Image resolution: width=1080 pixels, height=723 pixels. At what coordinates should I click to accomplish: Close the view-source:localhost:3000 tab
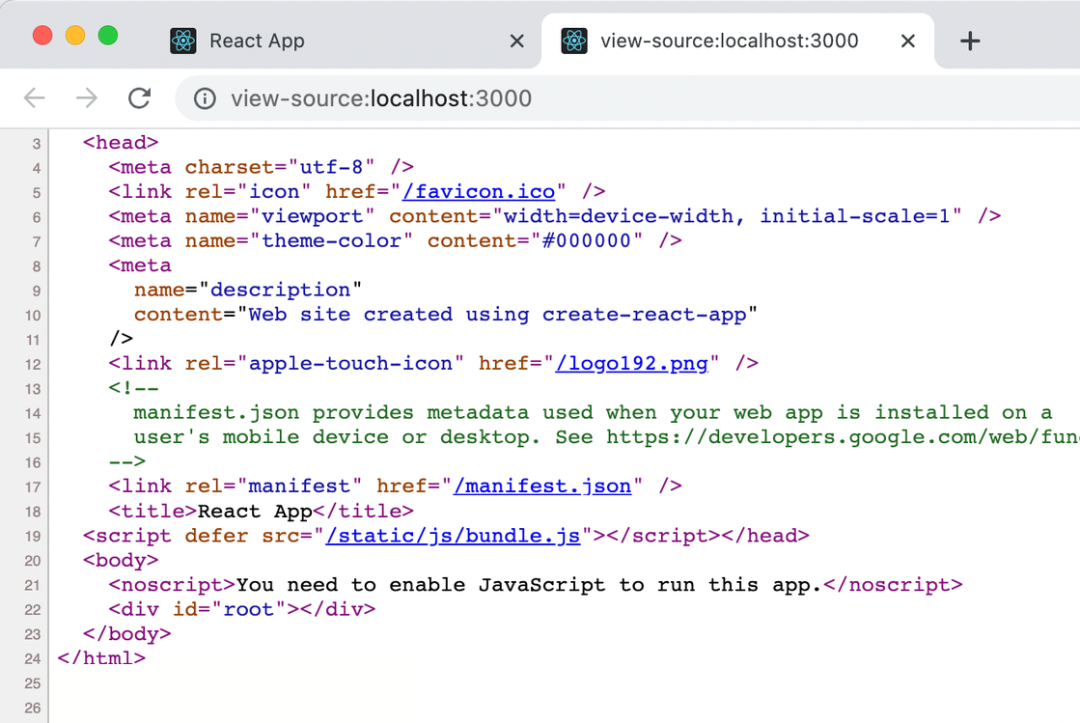pos(907,41)
